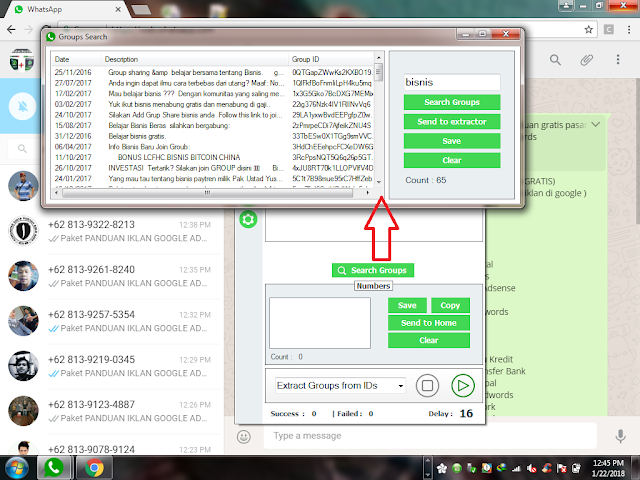The height and width of the screenshot is (480, 640).
Task: Click the emoji icon in message bar
Action: click(244, 437)
